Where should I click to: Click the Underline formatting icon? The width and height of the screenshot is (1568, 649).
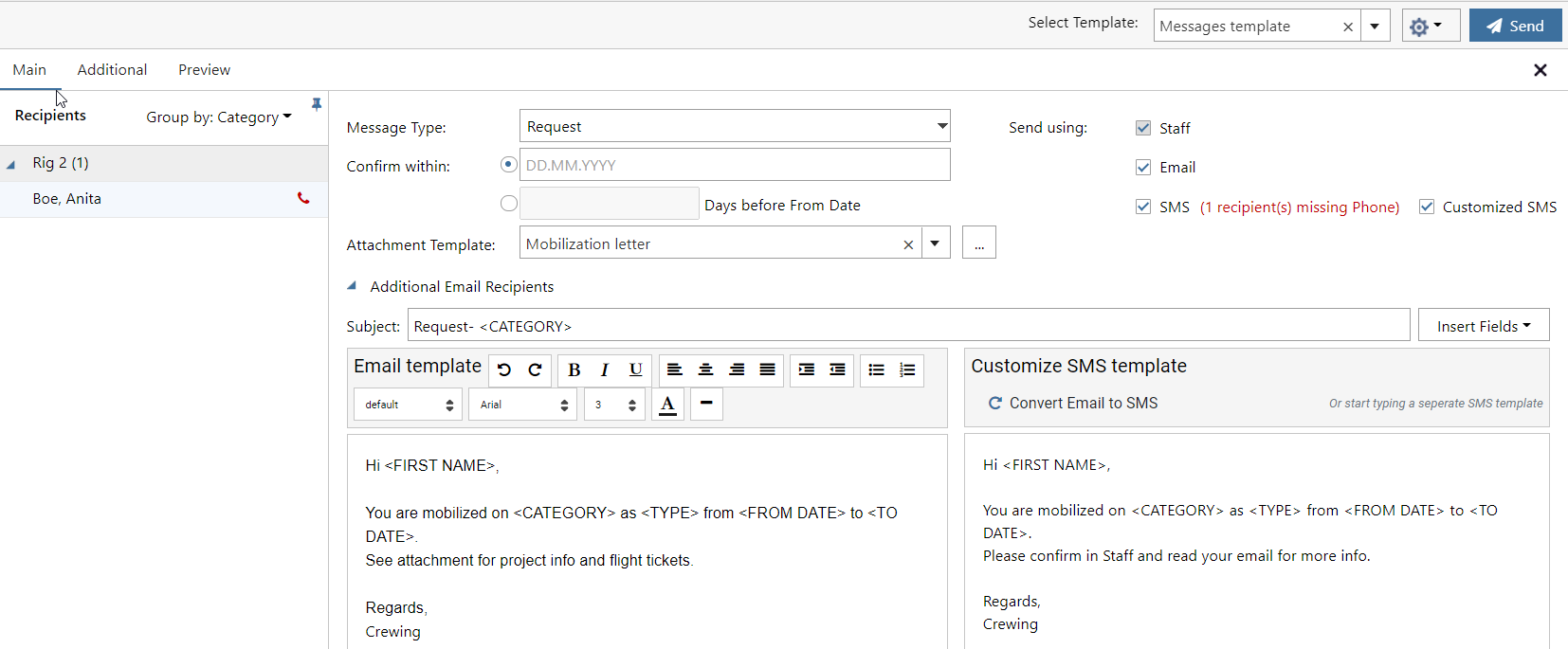pos(635,370)
